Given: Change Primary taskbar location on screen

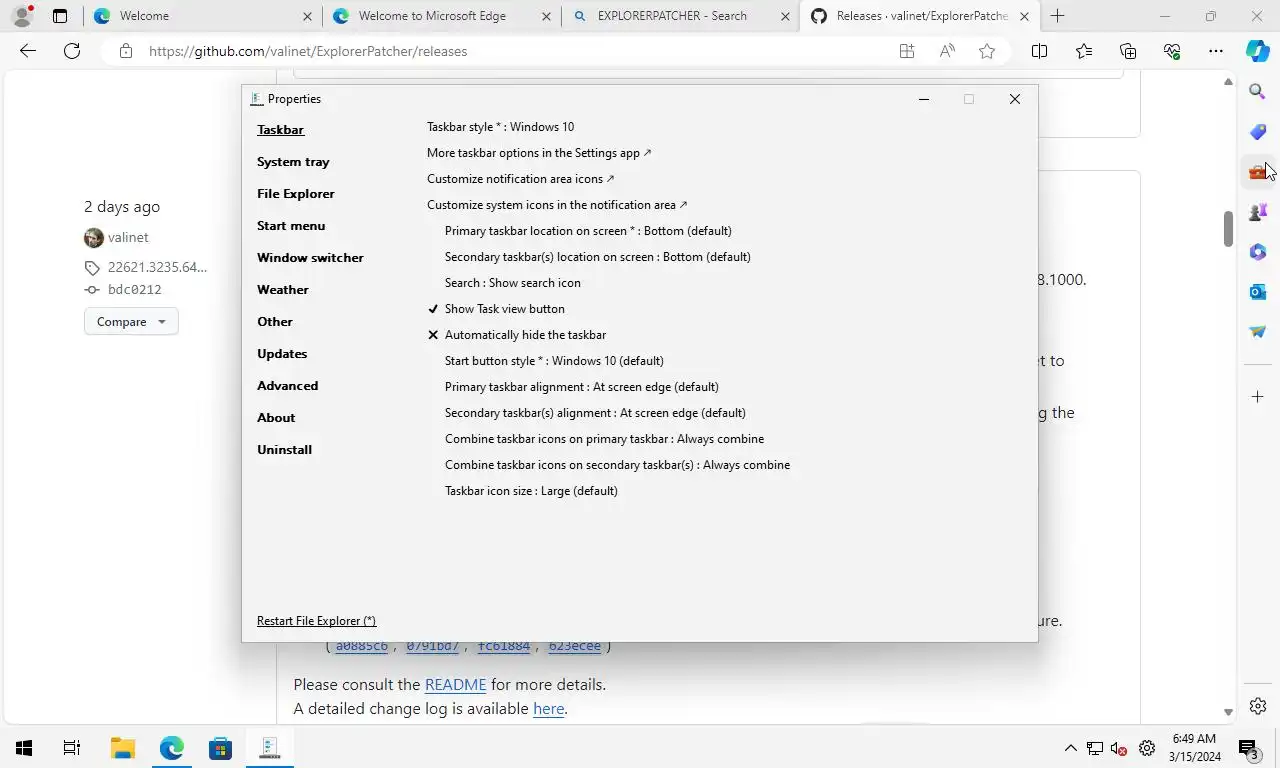Looking at the screenshot, I should (588, 231).
